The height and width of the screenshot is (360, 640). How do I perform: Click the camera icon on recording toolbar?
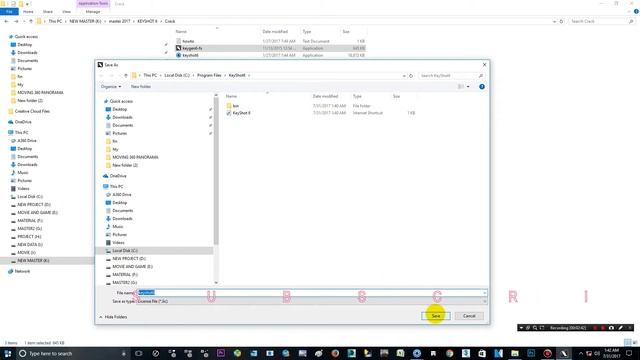[611, 328]
